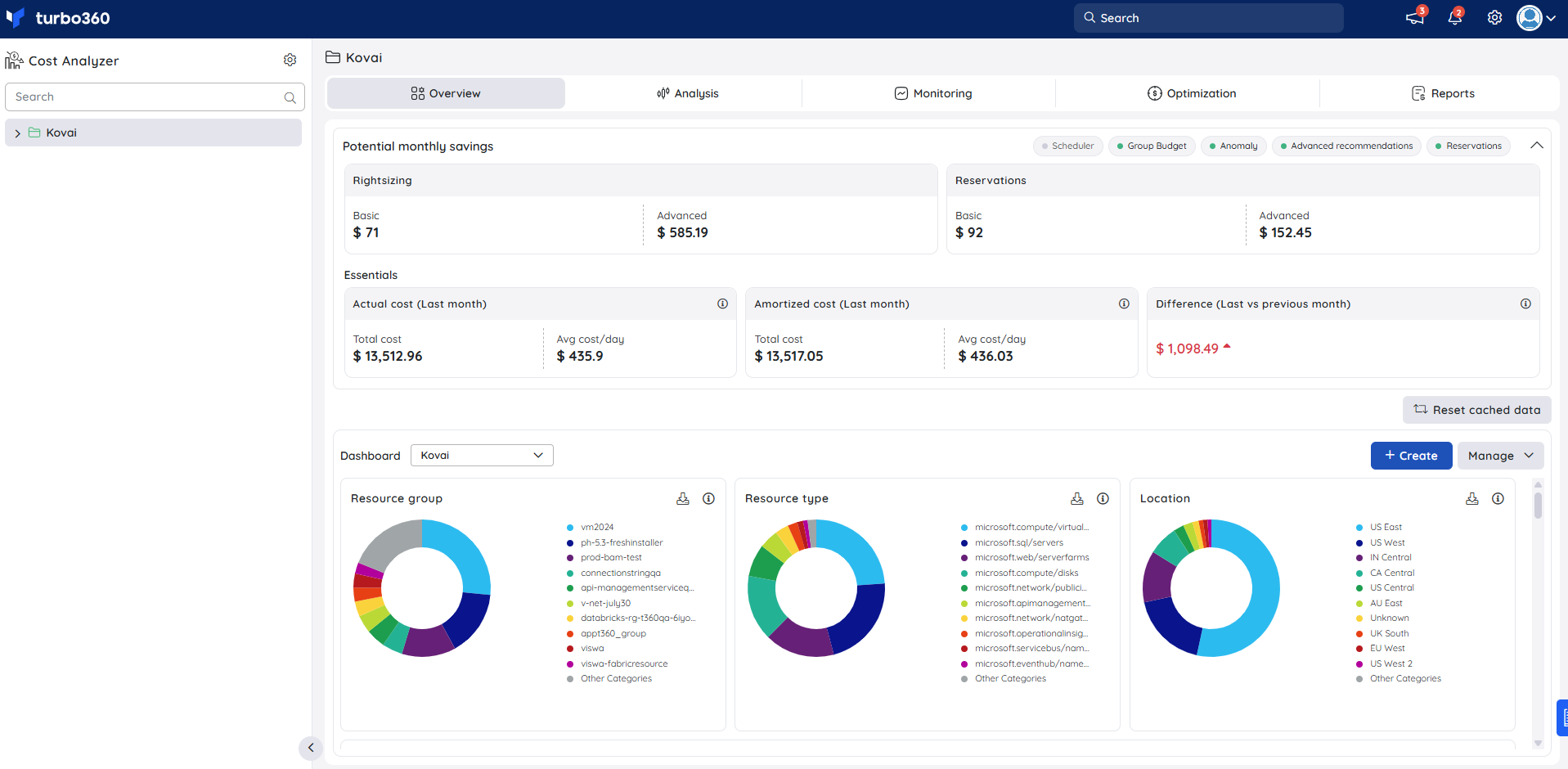The image size is (1568, 769).
Task: Toggle connectionstringqa legend entry
Action: point(613,573)
